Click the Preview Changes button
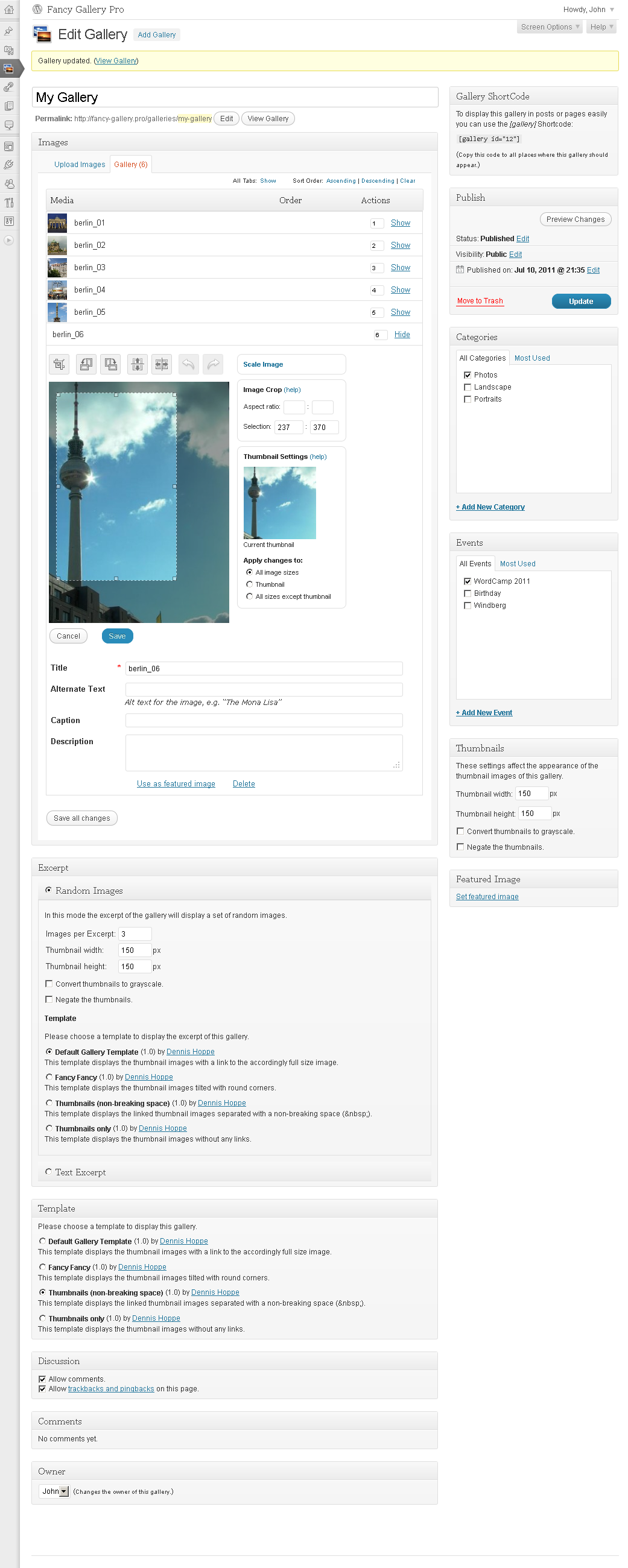 click(x=576, y=219)
